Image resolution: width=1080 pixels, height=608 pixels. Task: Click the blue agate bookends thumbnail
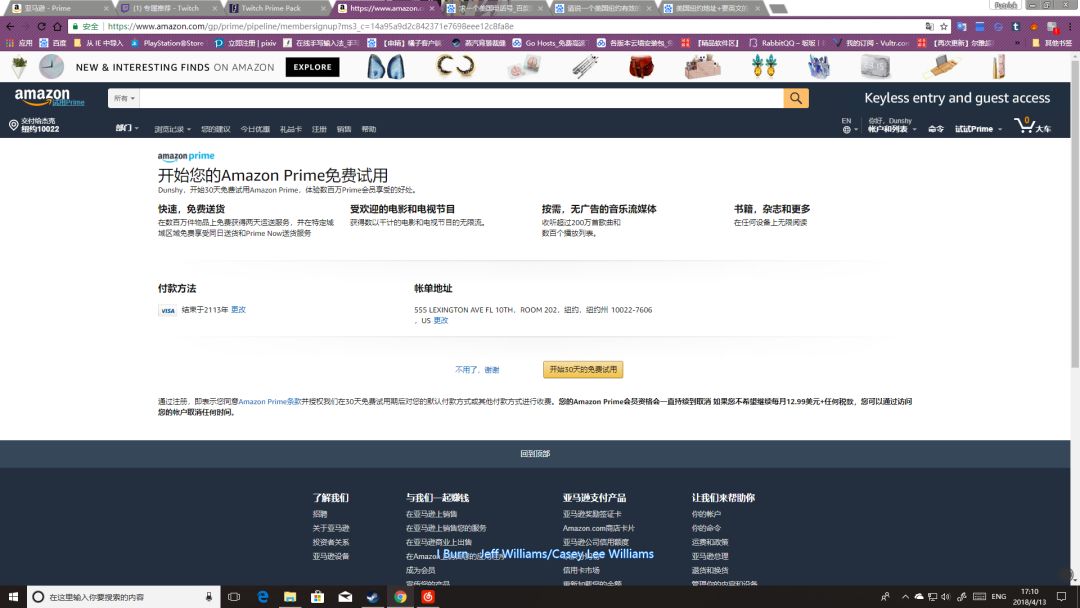pos(386,67)
